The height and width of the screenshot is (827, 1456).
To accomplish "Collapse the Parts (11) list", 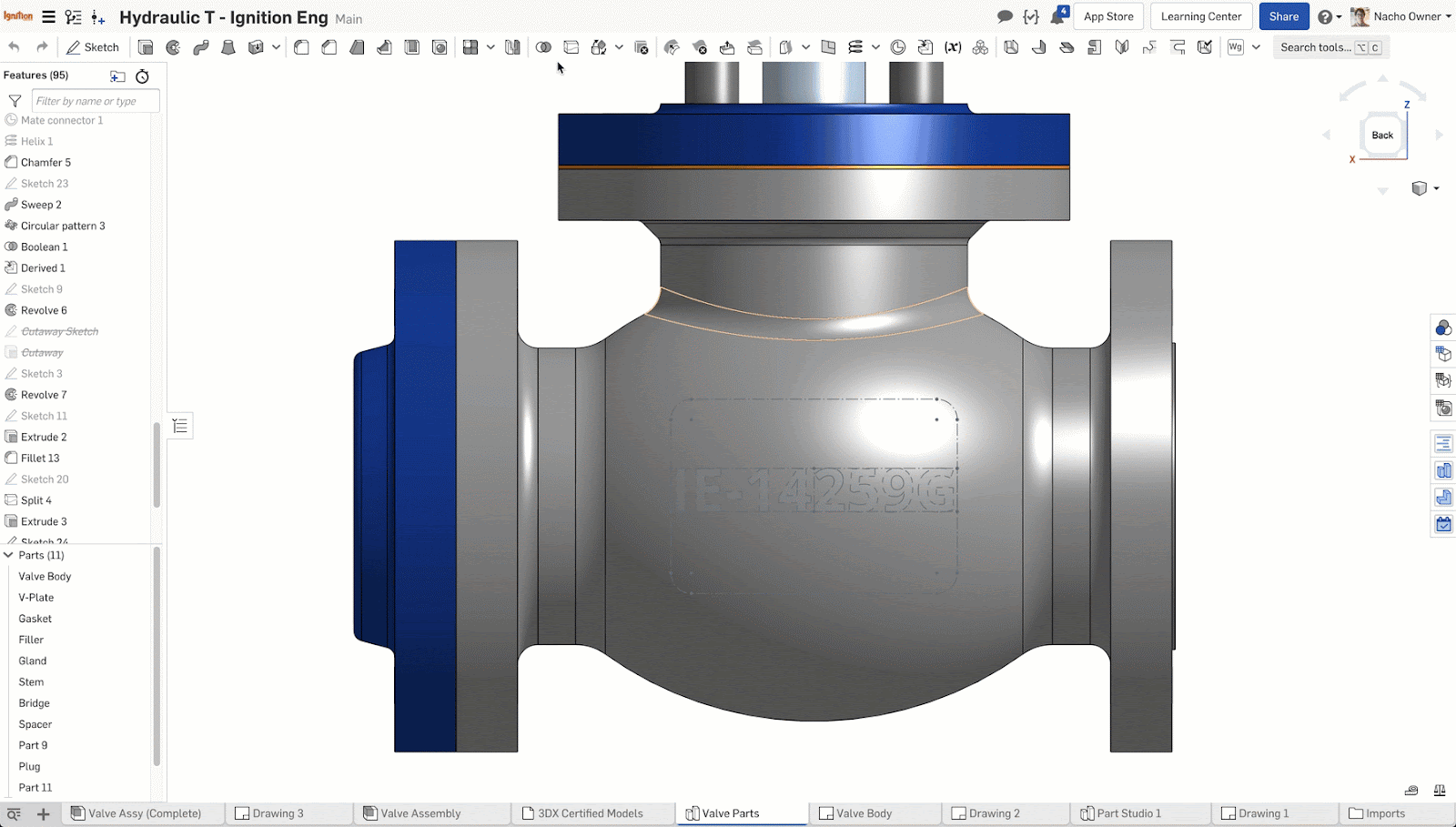I will pyautogui.click(x=9, y=555).
